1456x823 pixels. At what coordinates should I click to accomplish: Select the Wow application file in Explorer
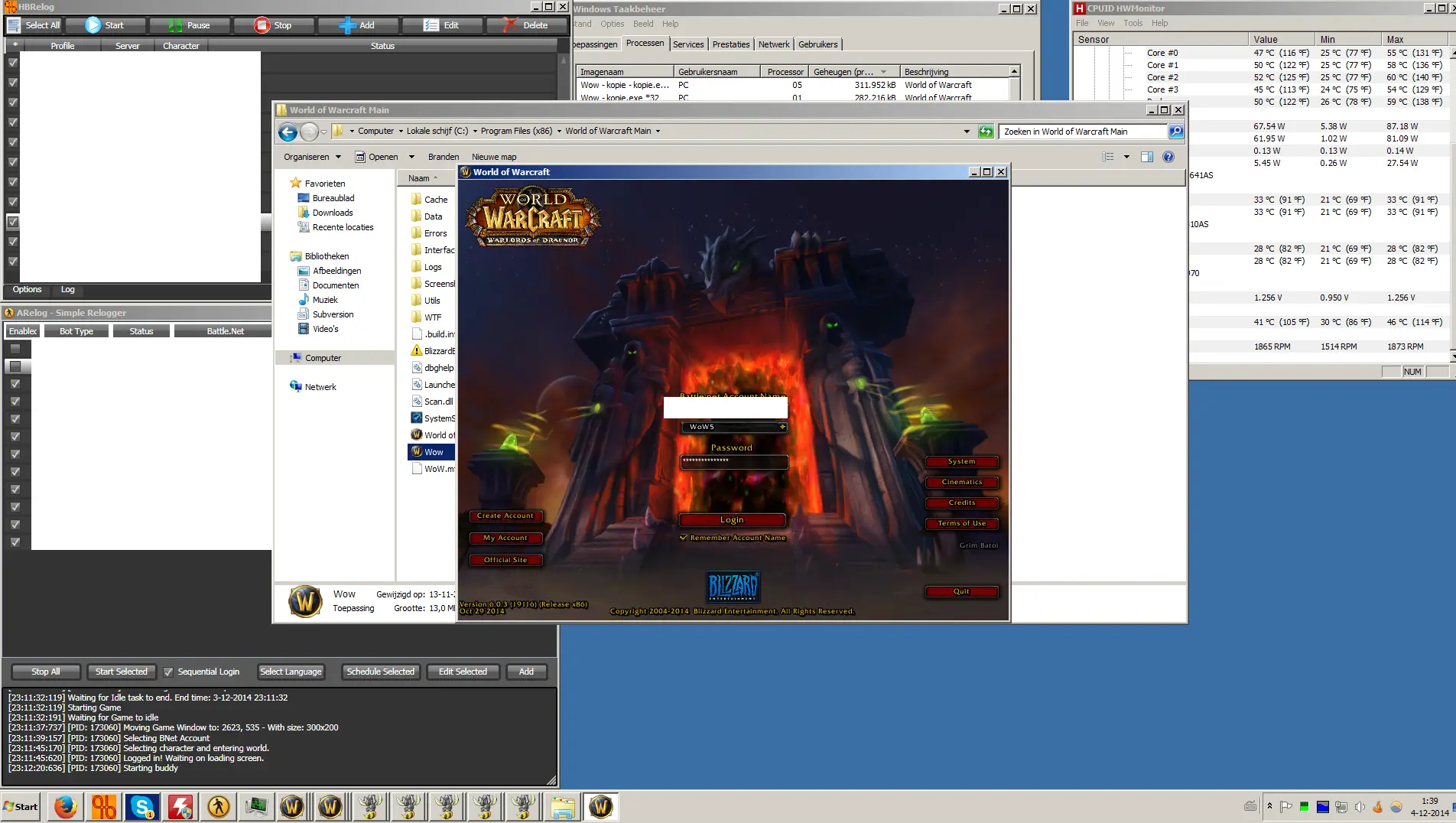(432, 452)
